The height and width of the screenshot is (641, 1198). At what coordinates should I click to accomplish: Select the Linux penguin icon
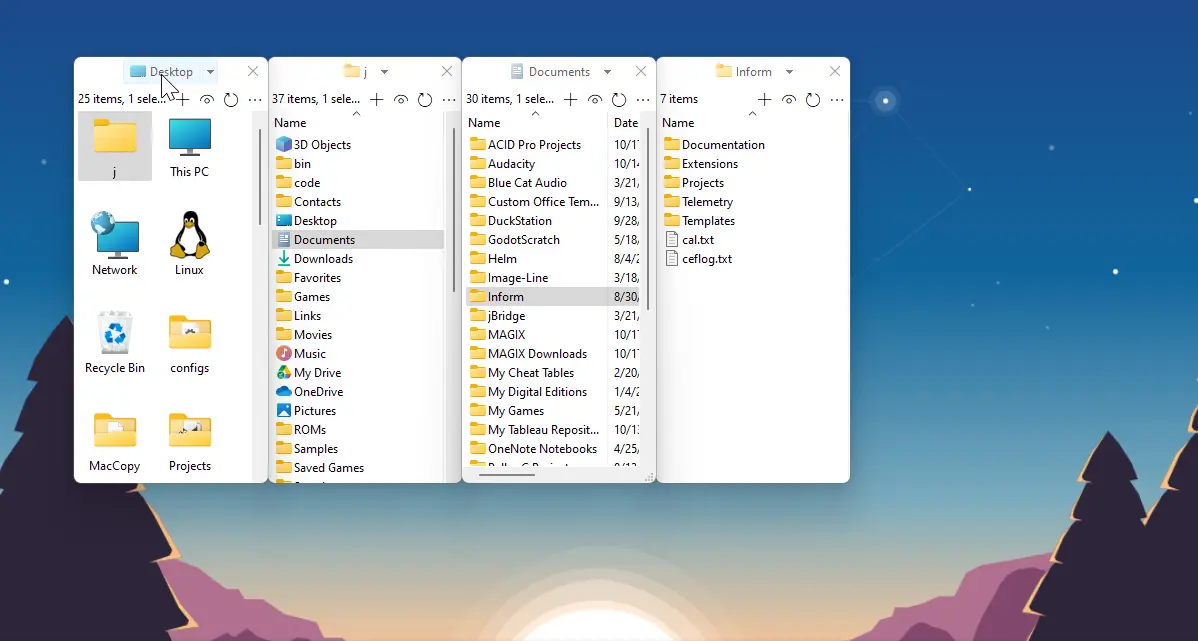[x=189, y=244]
